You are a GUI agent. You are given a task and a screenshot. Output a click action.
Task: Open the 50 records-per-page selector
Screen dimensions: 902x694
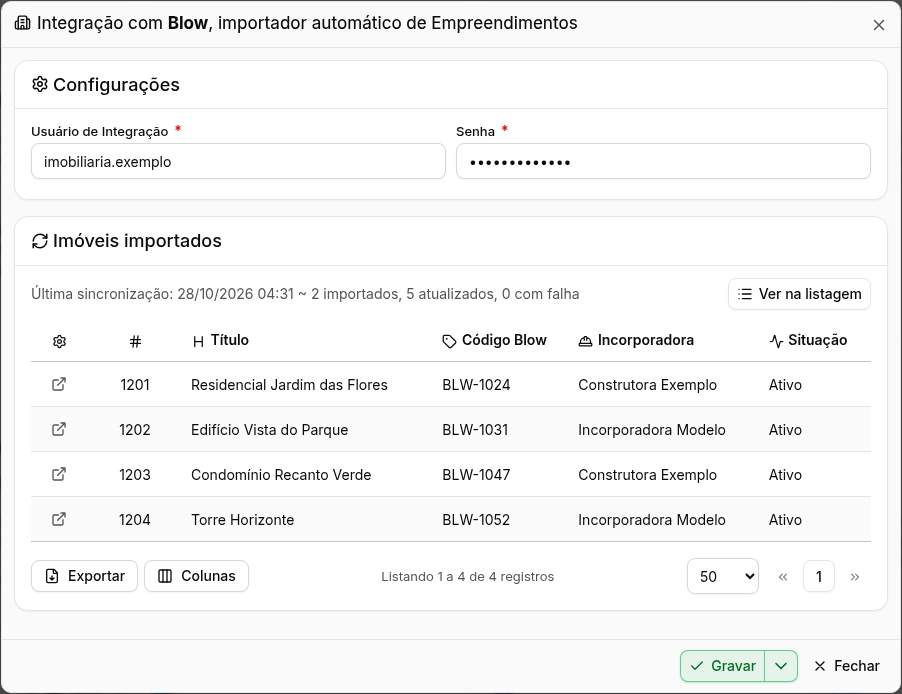coord(723,576)
